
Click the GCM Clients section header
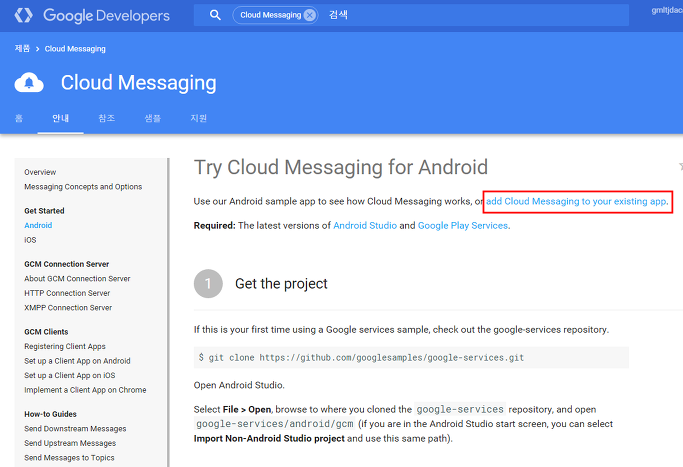pos(46,332)
